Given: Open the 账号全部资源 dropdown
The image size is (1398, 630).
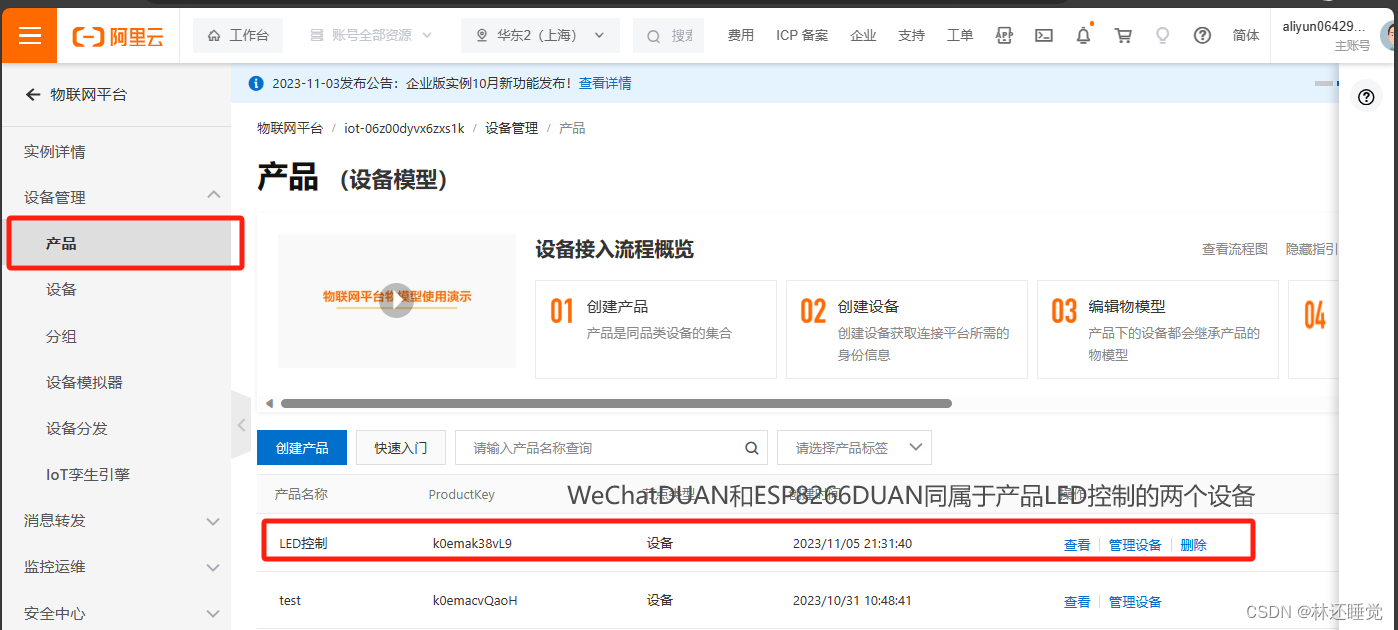Looking at the screenshot, I should click(371, 35).
